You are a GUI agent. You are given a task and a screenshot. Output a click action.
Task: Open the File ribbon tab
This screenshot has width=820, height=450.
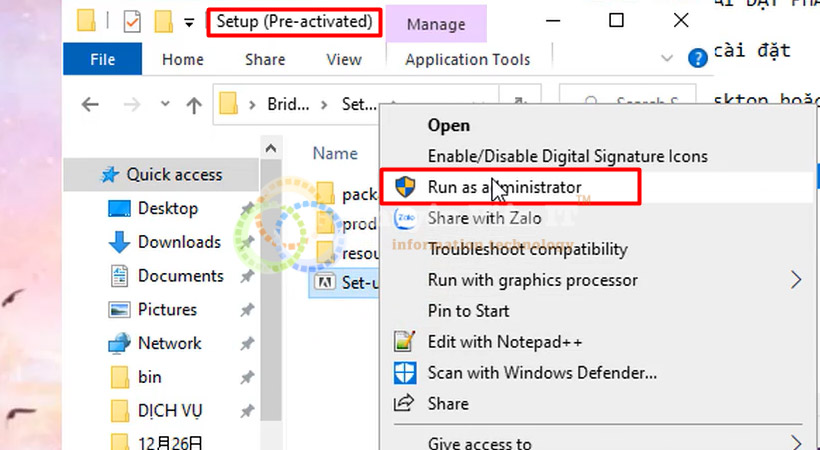pyautogui.click(x=103, y=60)
